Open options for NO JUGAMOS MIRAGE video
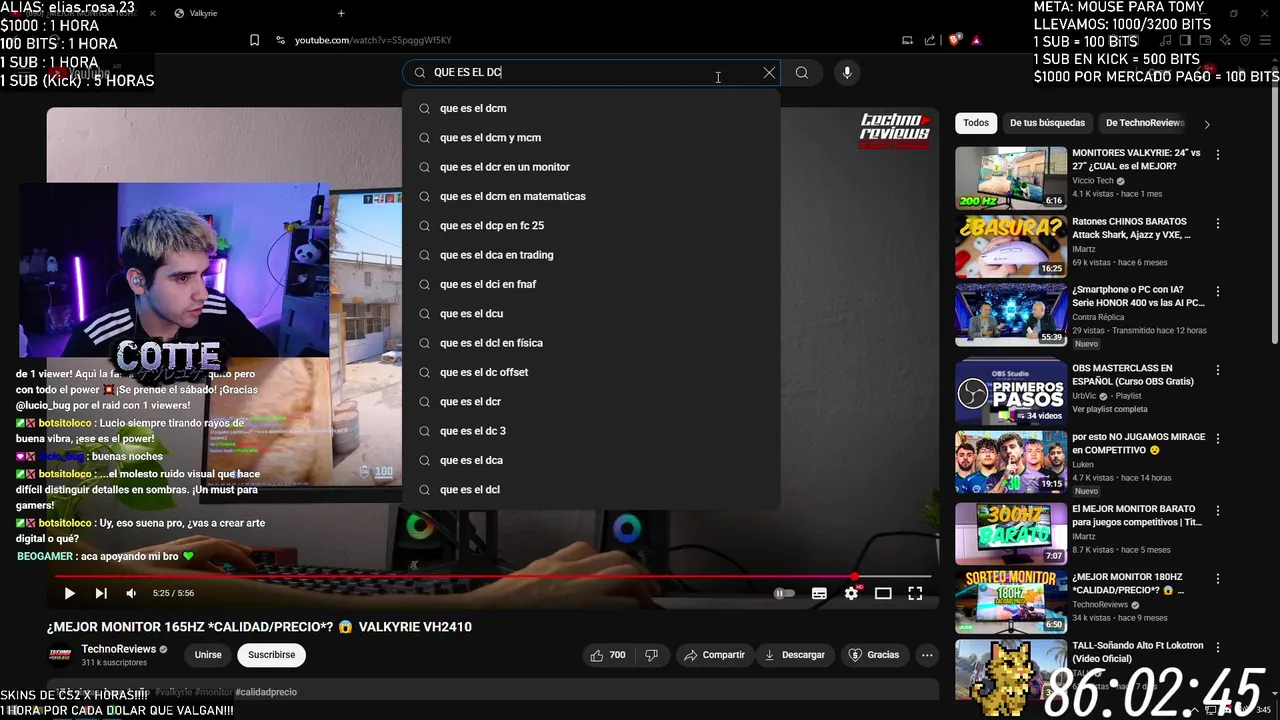This screenshot has height=720, width=1280. [x=1218, y=438]
